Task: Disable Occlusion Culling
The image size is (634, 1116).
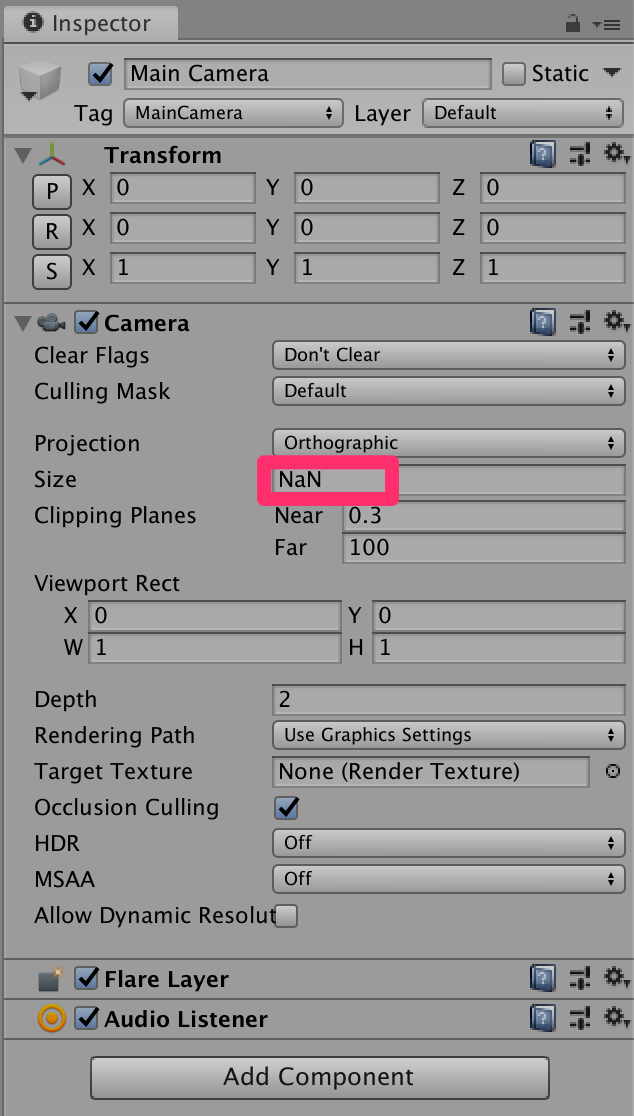Action: [x=285, y=807]
